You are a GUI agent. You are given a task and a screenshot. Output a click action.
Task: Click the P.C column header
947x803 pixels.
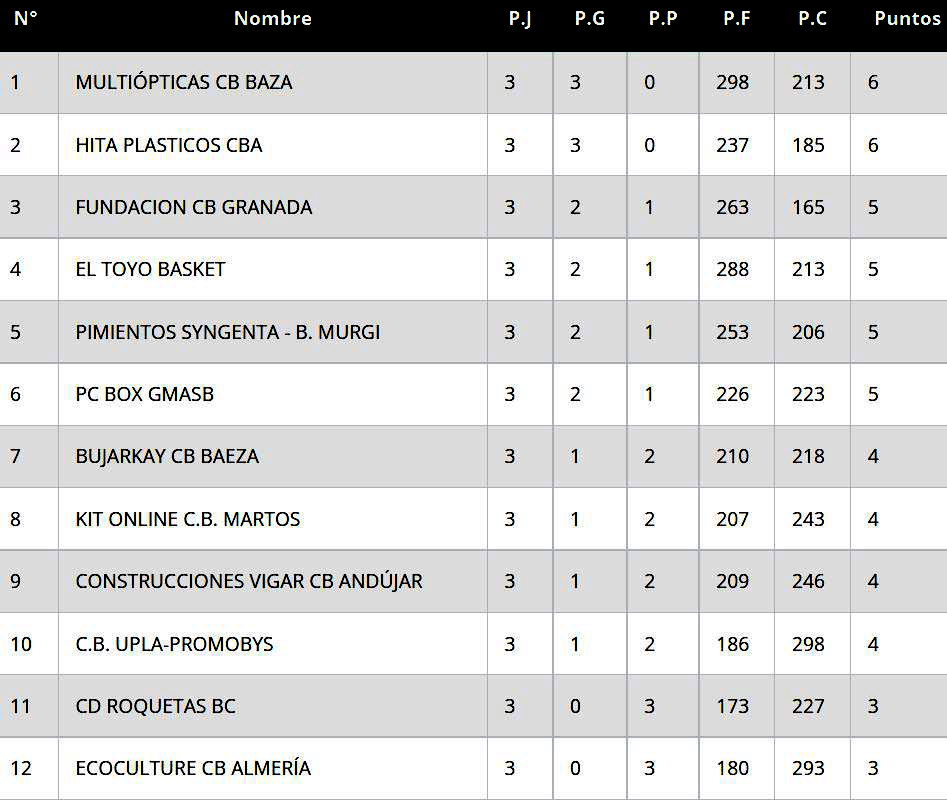click(x=812, y=19)
